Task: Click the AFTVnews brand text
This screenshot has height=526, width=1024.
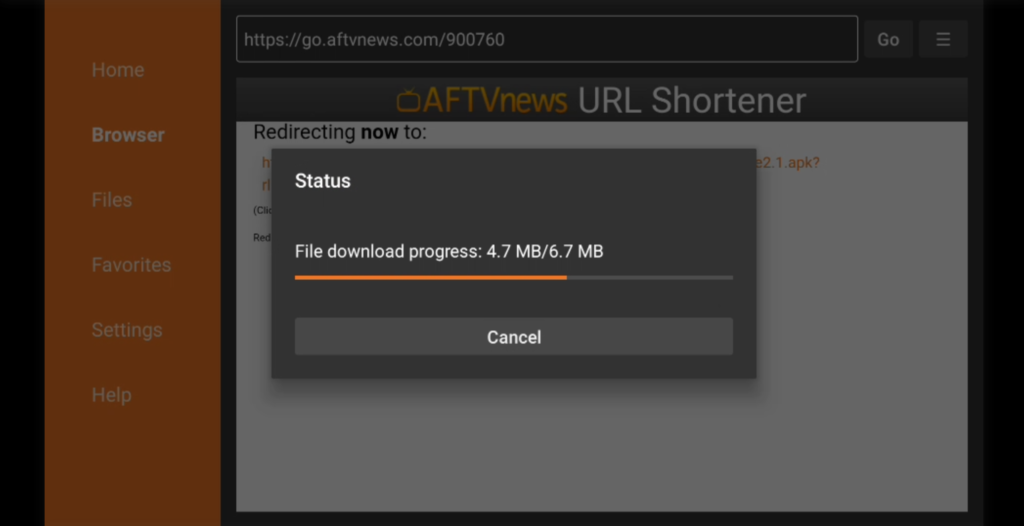Action: [x=495, y=101]
